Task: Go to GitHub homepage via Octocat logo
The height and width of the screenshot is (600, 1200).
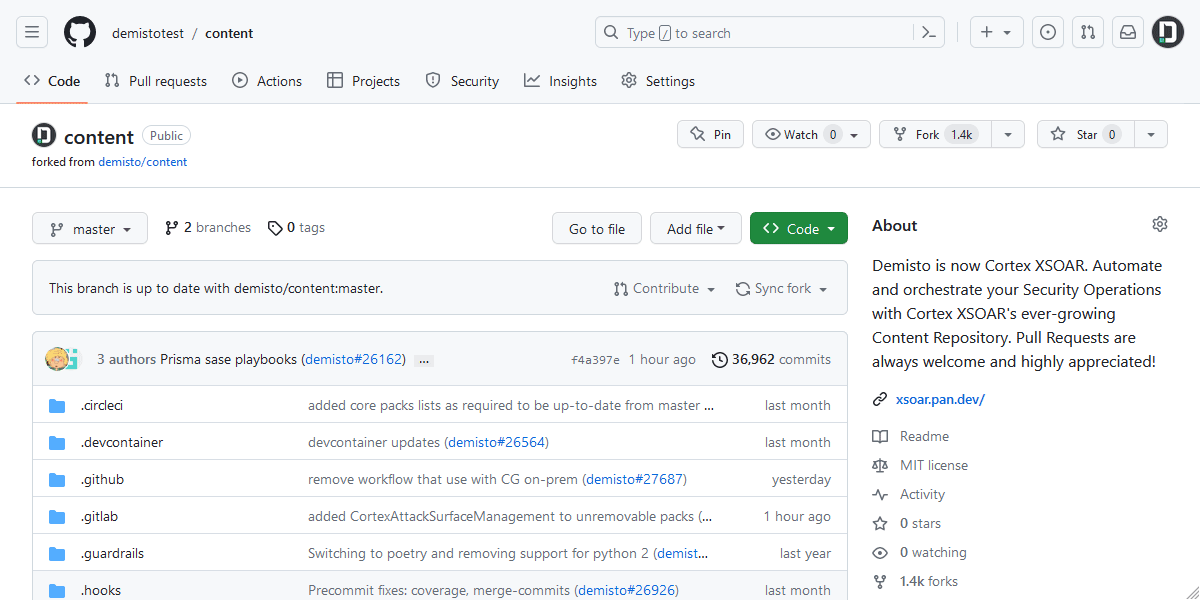Action: [x=80, y=33]
